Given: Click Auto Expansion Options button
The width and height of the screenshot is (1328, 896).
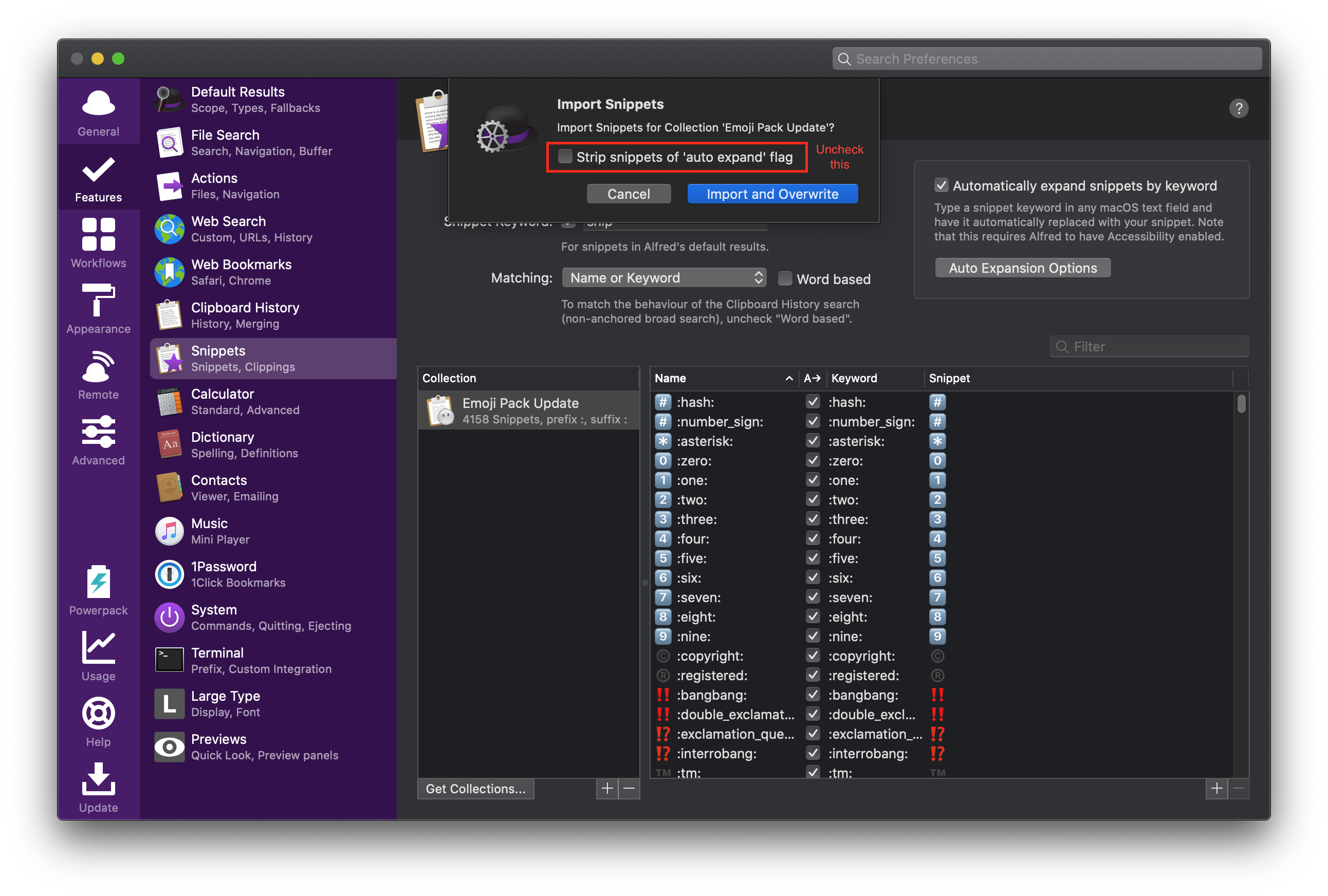Looking at the screenshot, I should pyautogui.click(x=1022, y=268).
